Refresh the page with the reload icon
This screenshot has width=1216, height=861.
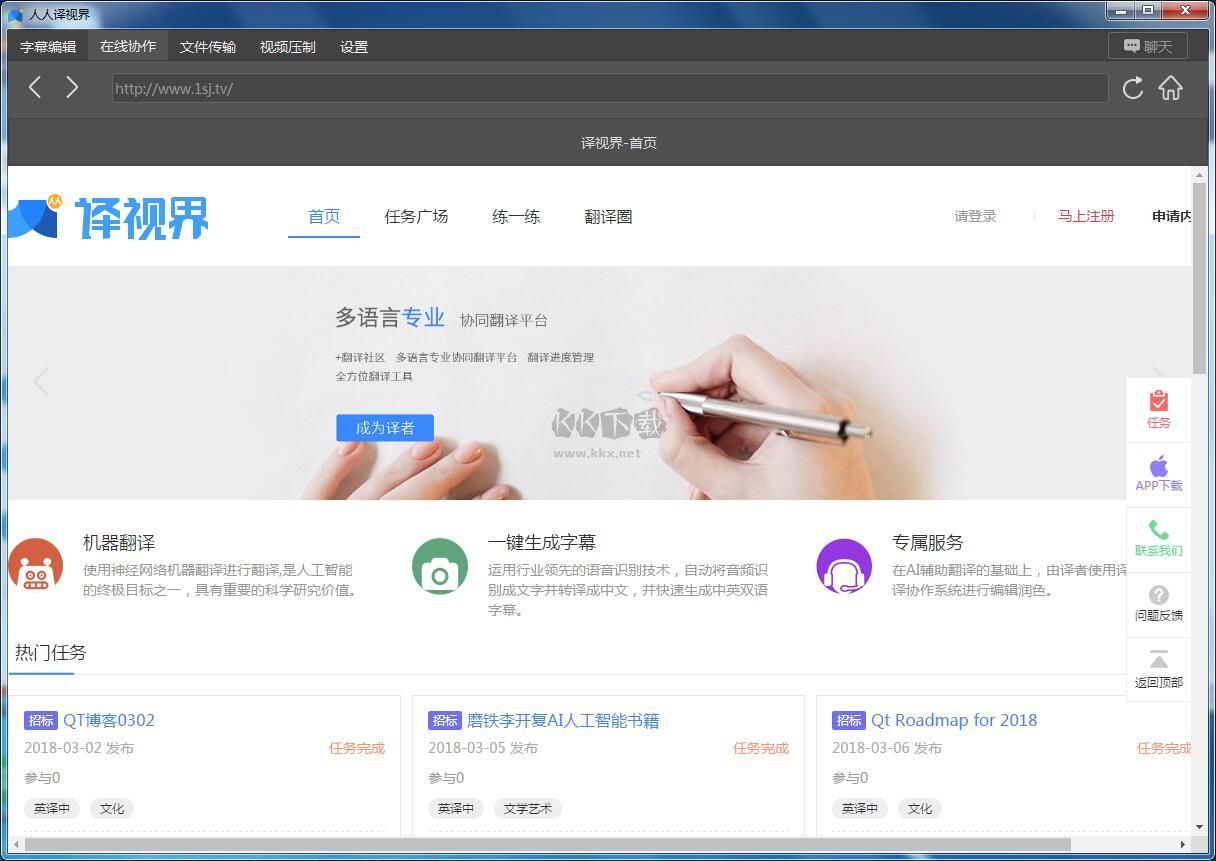click(1132, 89)
